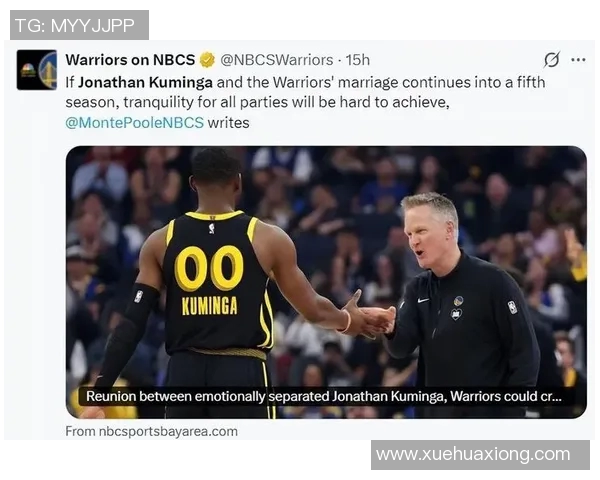Open the 15h timestamp link
600x480 pixels.
point(358,60)
